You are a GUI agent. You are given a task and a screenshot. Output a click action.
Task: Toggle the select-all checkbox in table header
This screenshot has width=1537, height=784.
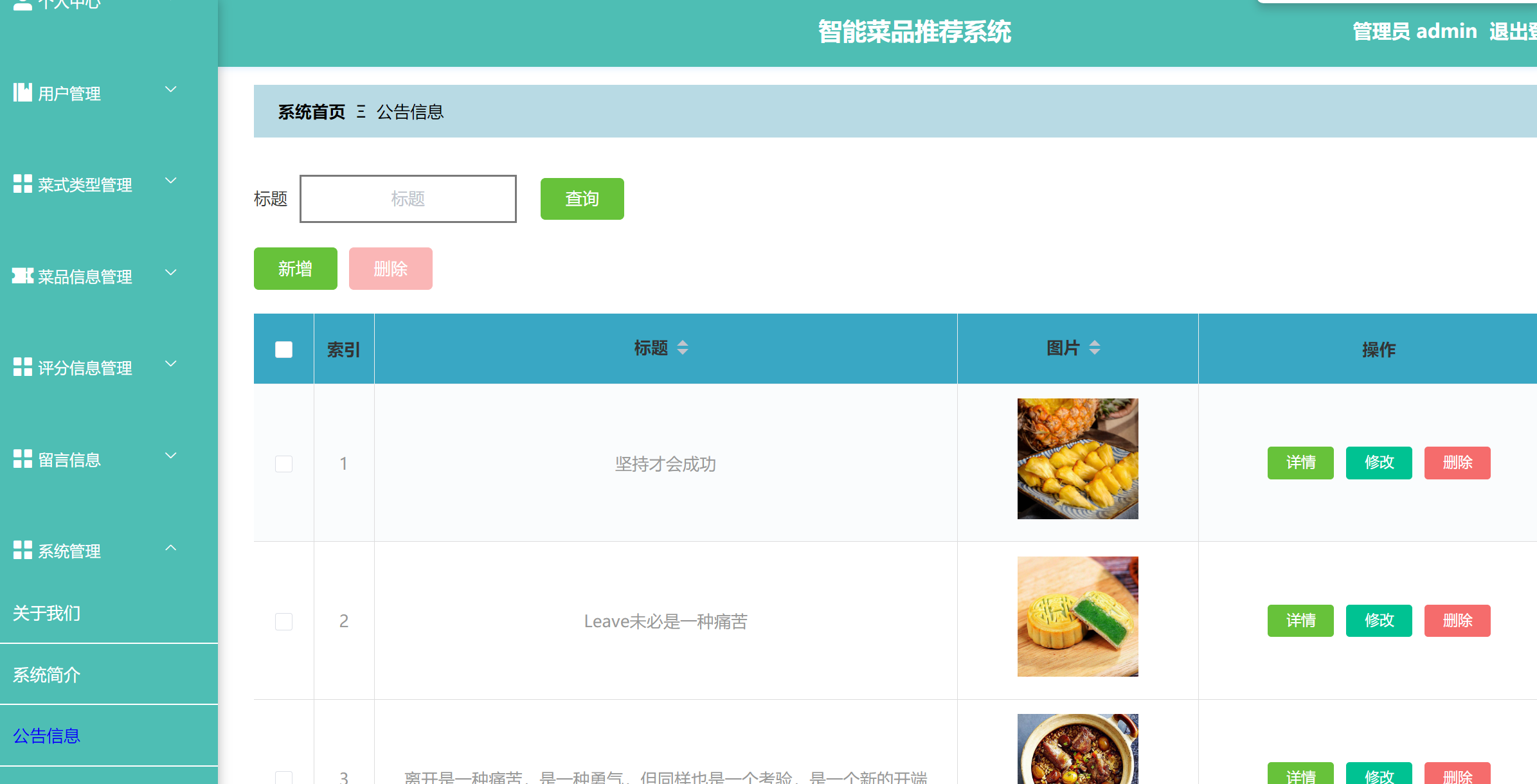(x=283, y=348)
